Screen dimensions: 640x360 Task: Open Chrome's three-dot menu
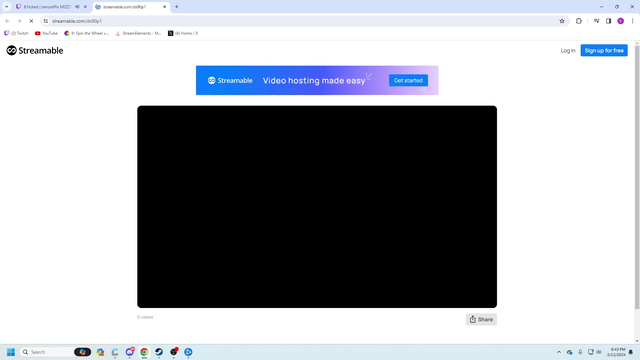tap(632, 21)
